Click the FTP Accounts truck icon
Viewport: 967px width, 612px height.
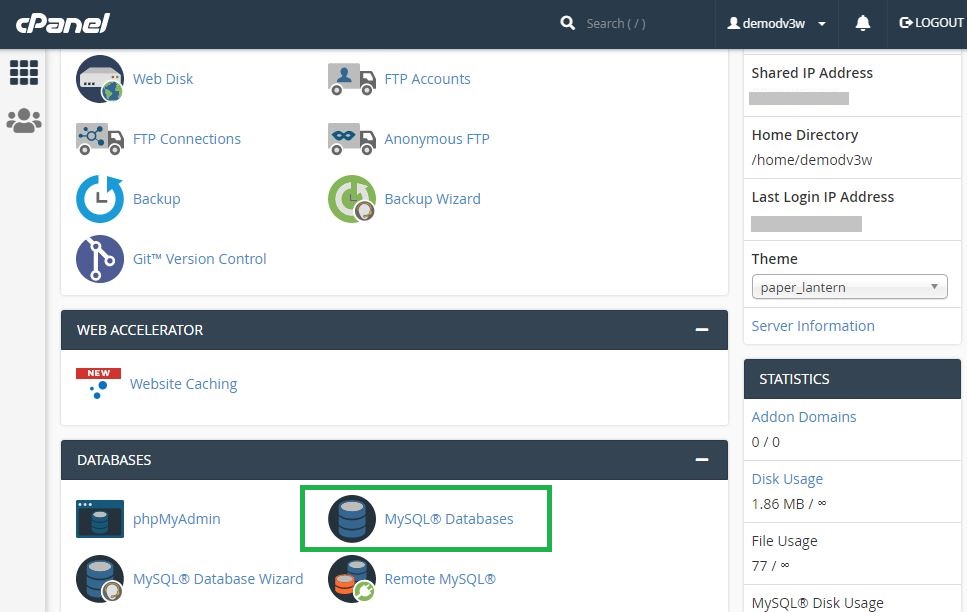(352, 79)
